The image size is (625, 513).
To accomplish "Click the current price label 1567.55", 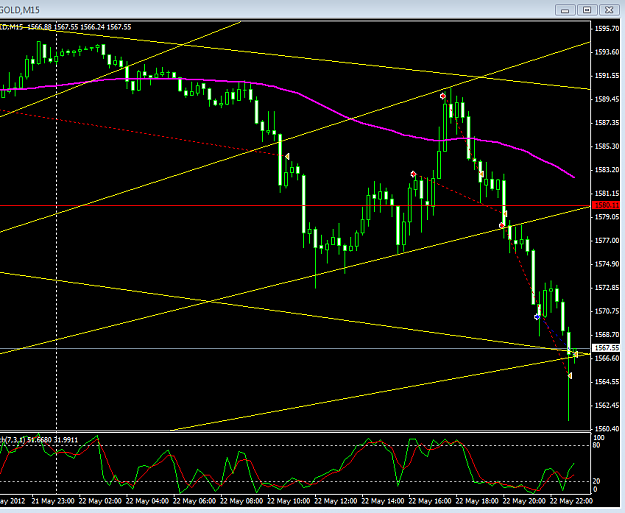I will tap(606, 348).
